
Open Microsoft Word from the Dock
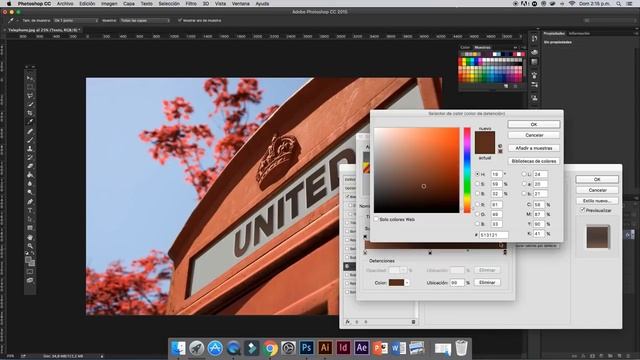(x=398, y=348)
